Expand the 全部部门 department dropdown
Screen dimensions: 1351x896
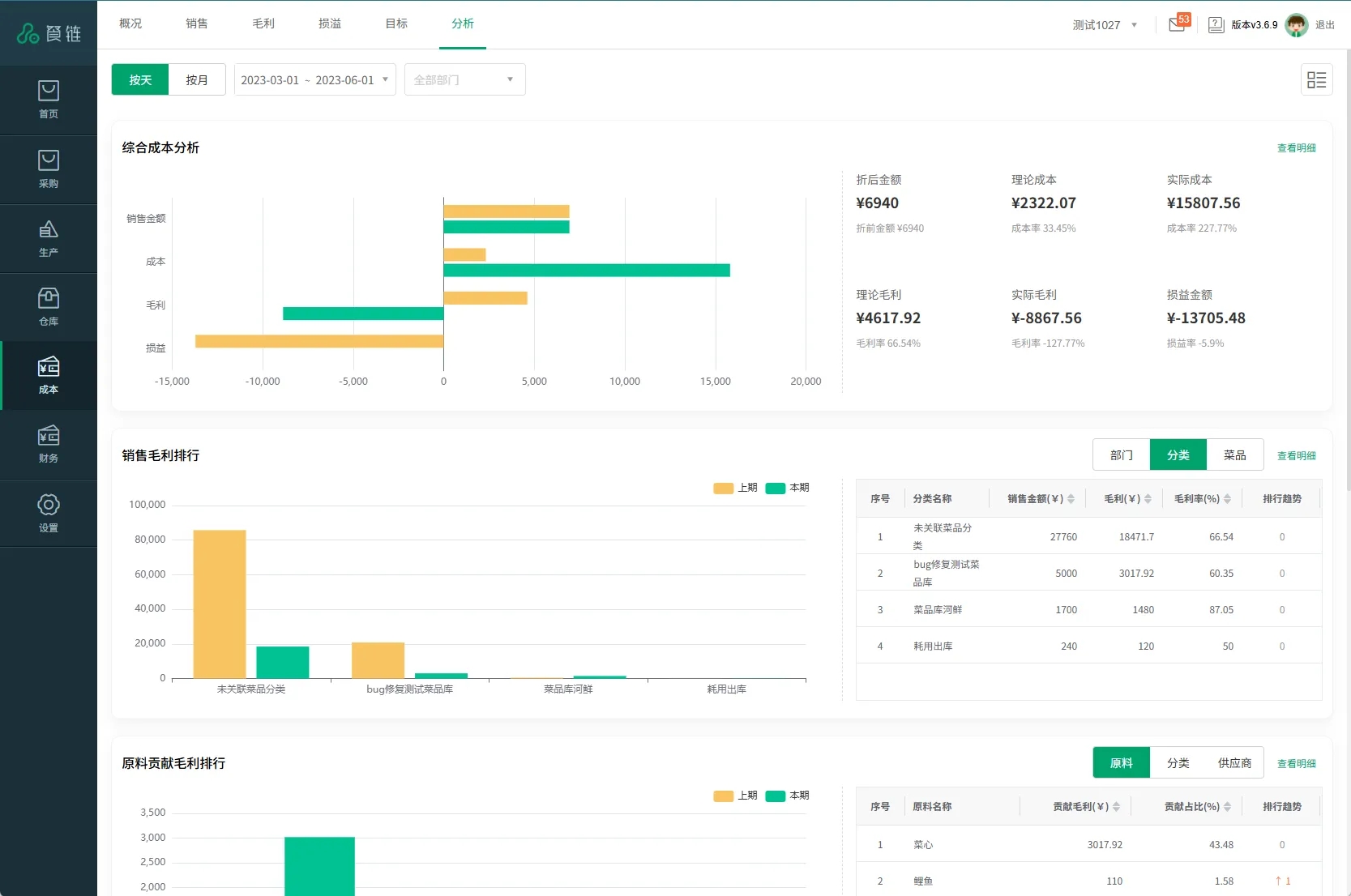[x=464, y=80]
